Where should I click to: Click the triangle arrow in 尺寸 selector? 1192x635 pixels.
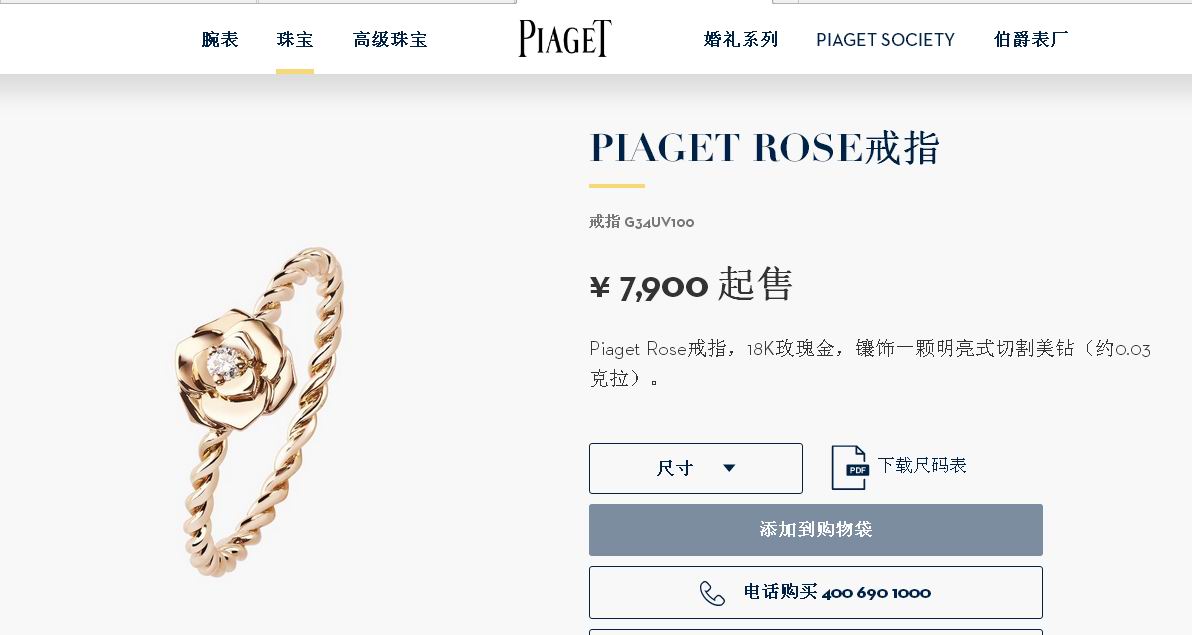coord(729,468)
